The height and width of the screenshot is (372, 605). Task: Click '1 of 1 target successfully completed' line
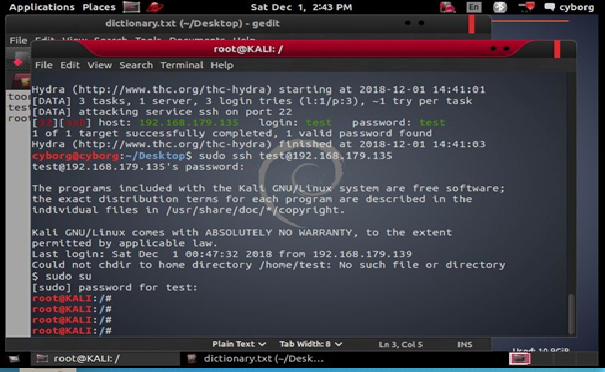(x=232, y=133)
